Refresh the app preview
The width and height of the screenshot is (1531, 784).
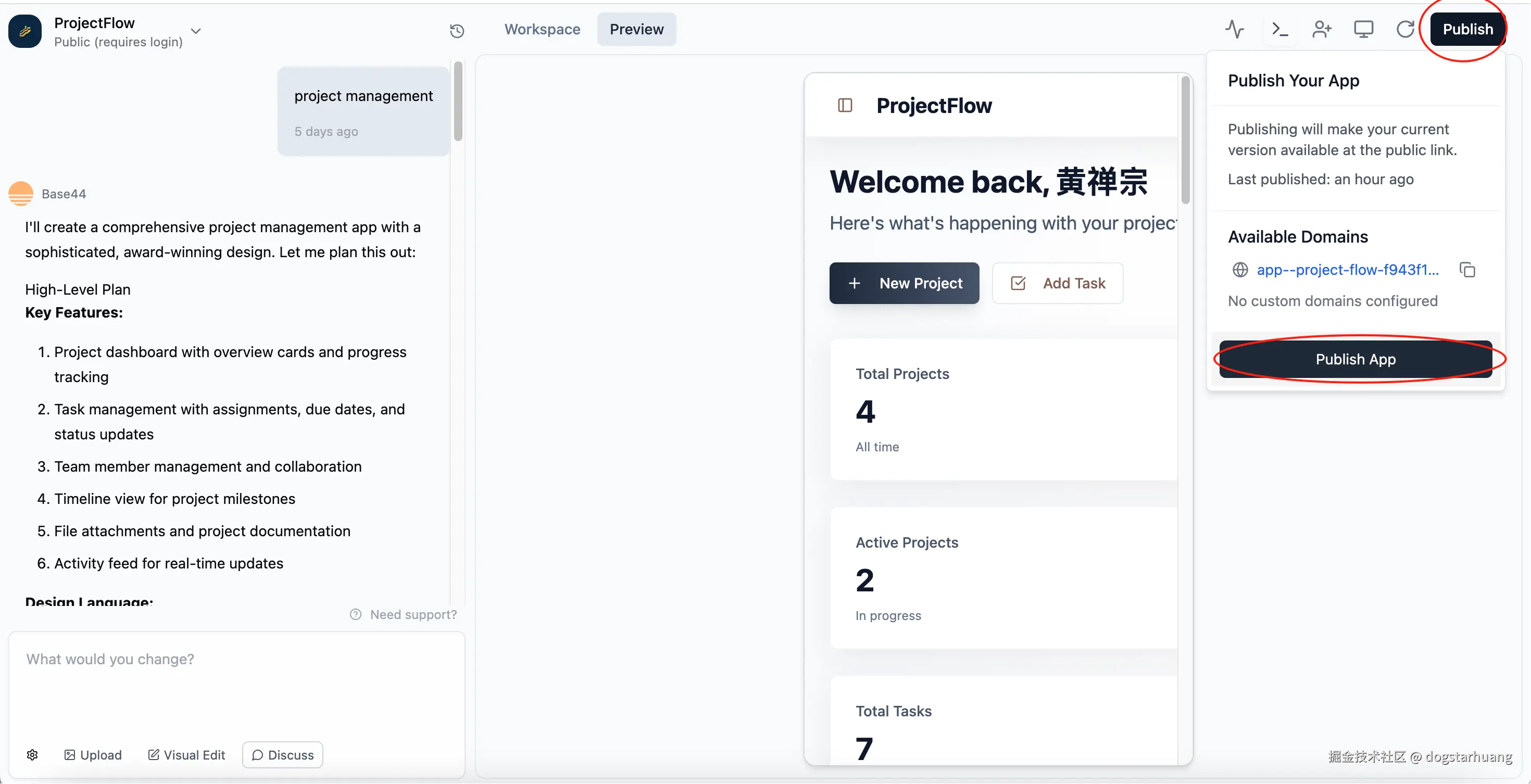coord(1405,29)
